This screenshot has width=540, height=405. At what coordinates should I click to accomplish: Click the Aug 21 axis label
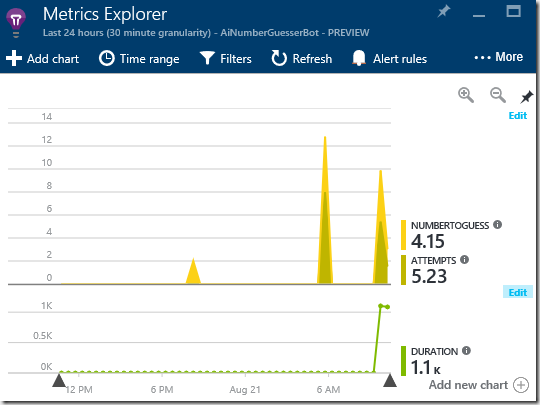click(245, 390)
